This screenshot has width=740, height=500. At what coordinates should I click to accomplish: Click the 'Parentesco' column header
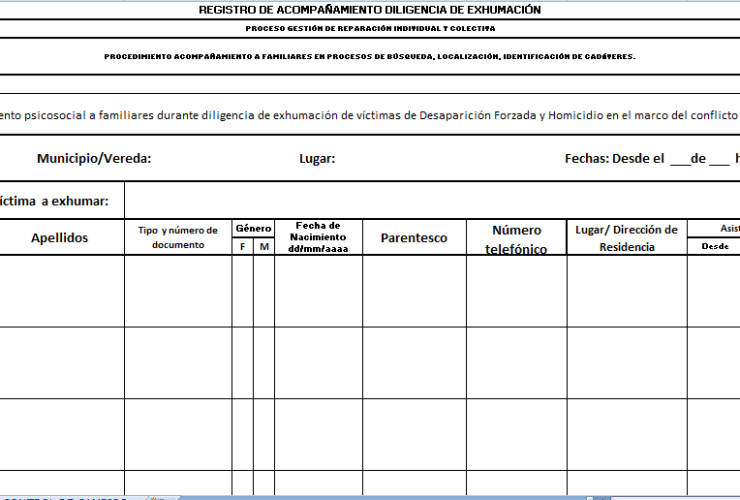coord(414,237)
